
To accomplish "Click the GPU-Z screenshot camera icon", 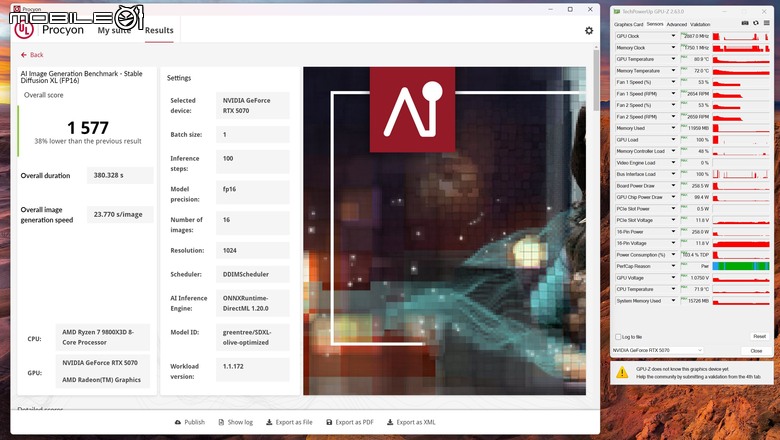I will (x=745, y=23).
